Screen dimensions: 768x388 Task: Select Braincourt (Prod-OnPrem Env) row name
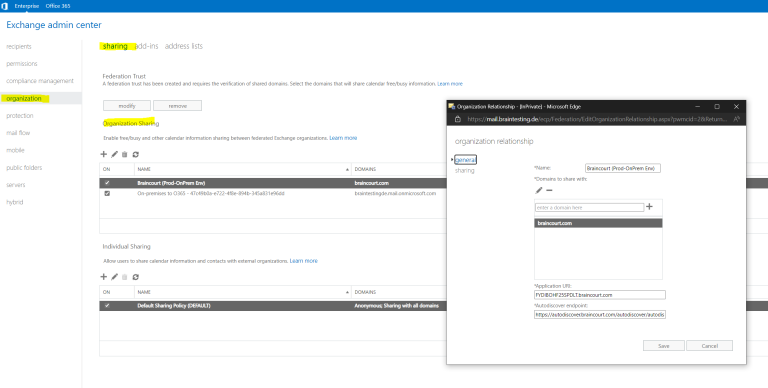click(171, 183)
